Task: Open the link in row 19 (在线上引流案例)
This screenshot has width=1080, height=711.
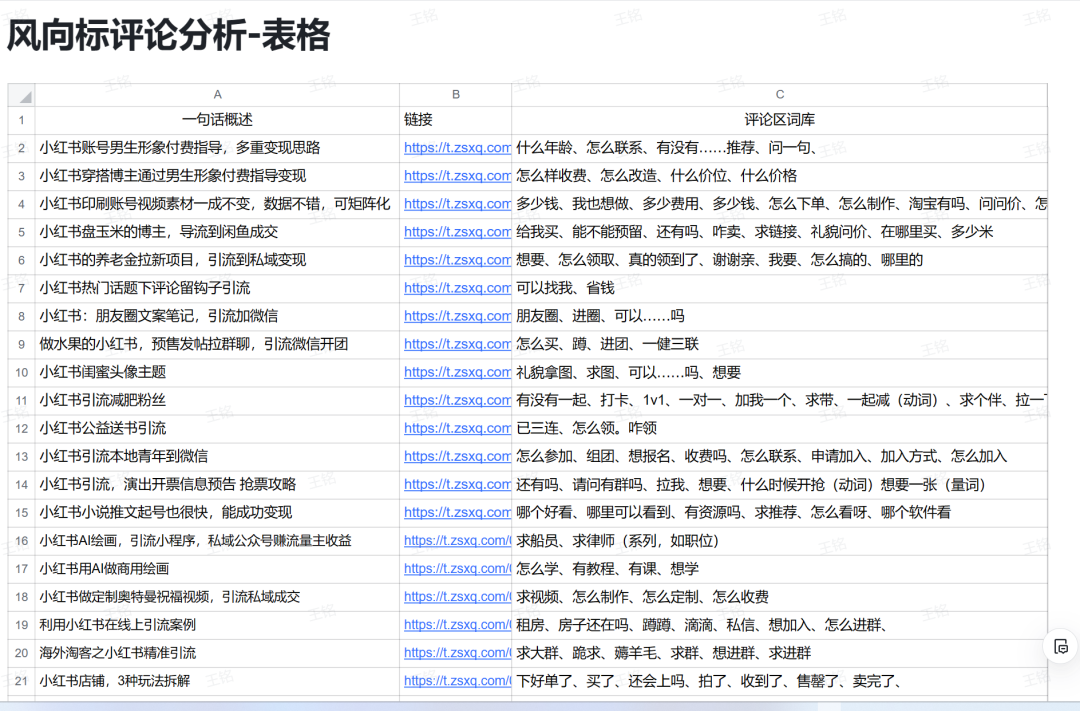Action: point(457,625)
